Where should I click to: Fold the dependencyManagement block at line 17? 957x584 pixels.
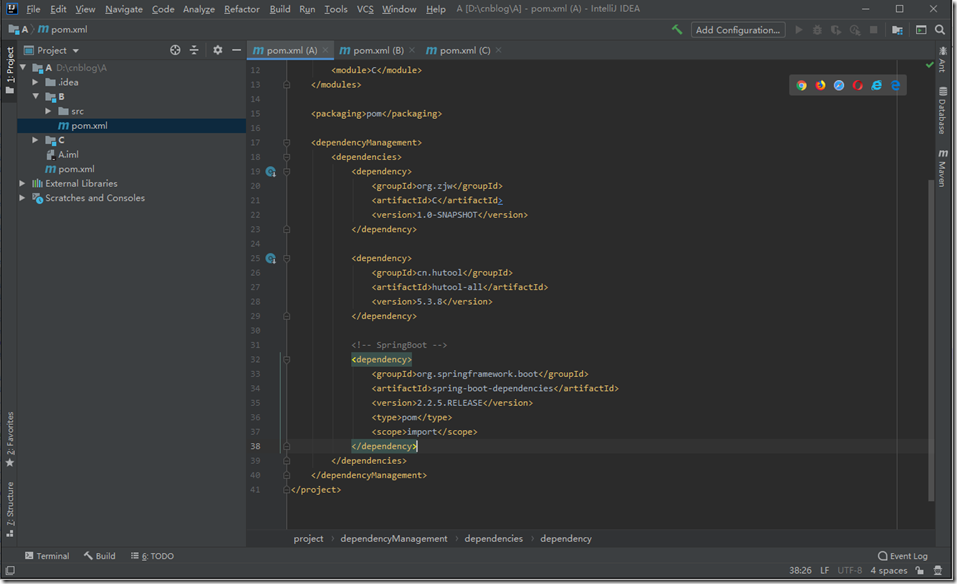[x=286, y=143]
